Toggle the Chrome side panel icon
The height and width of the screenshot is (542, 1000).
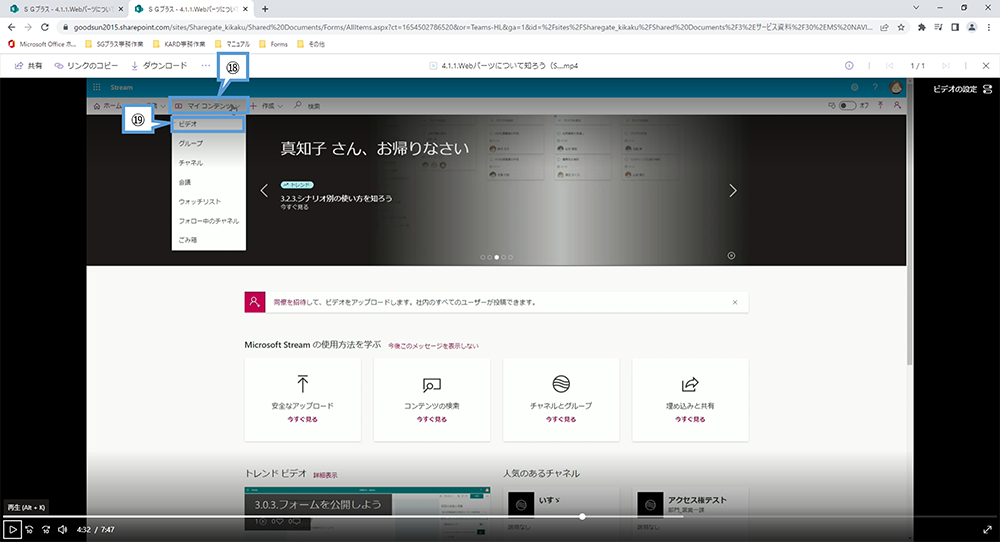coord(955,27)
